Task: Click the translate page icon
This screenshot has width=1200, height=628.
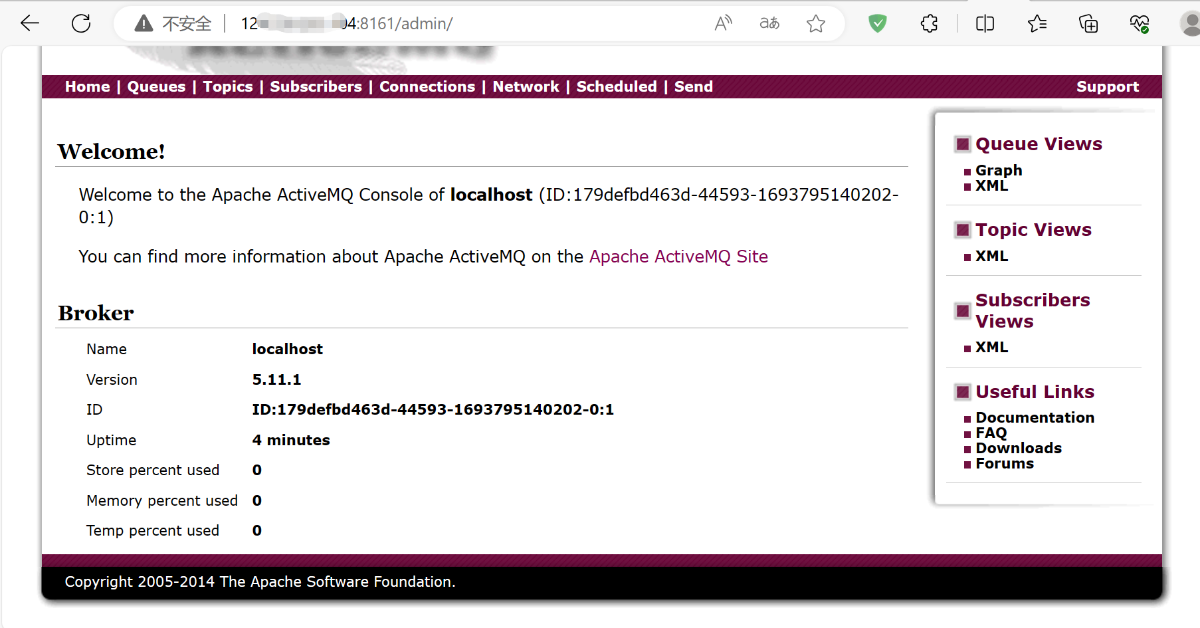Action: (769, 23)
